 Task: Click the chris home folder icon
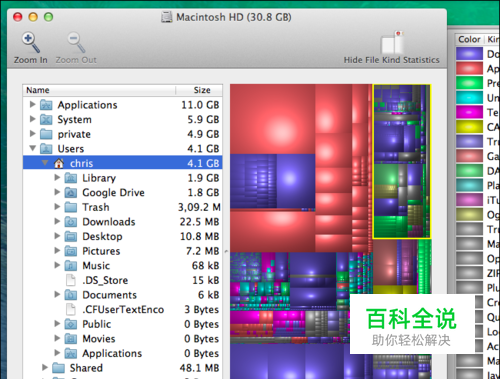tap(59, 163)
